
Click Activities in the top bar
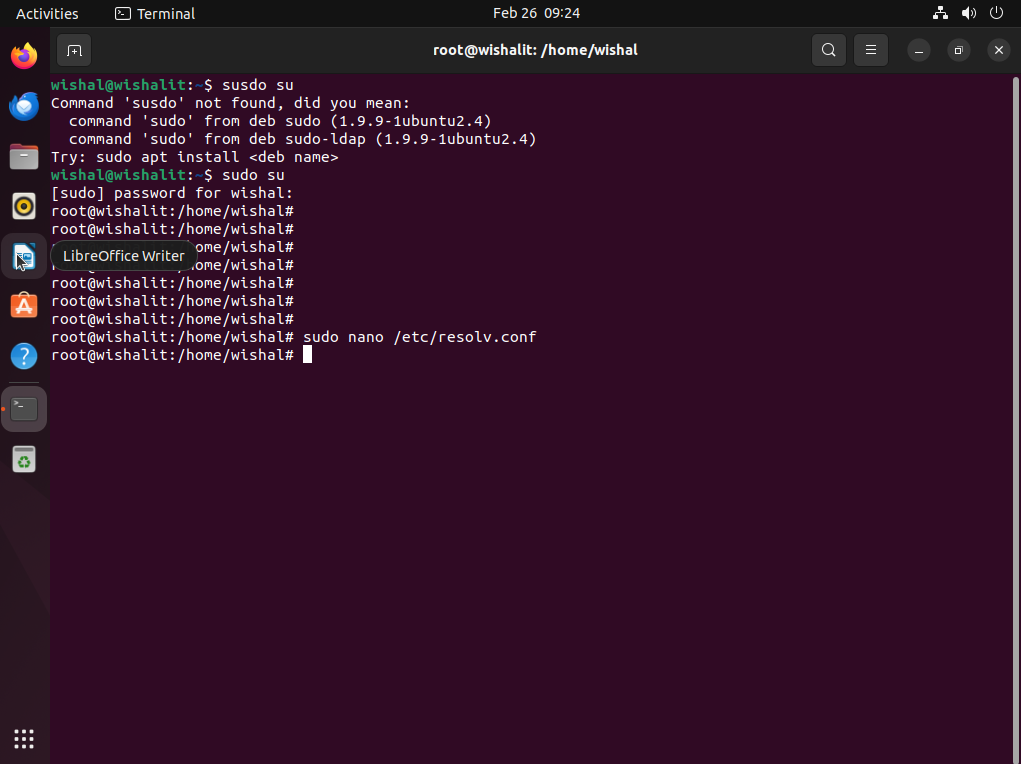click(x=47, y=13)
